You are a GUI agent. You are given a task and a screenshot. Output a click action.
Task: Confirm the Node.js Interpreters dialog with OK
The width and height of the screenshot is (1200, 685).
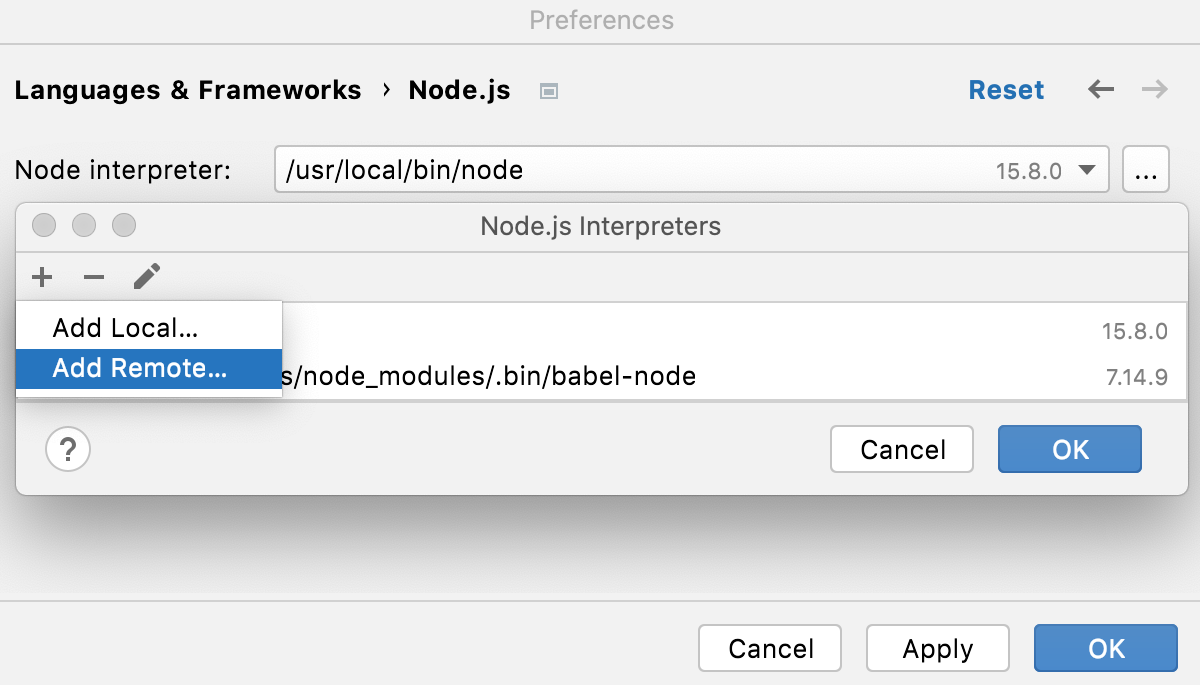[1069, 449]
